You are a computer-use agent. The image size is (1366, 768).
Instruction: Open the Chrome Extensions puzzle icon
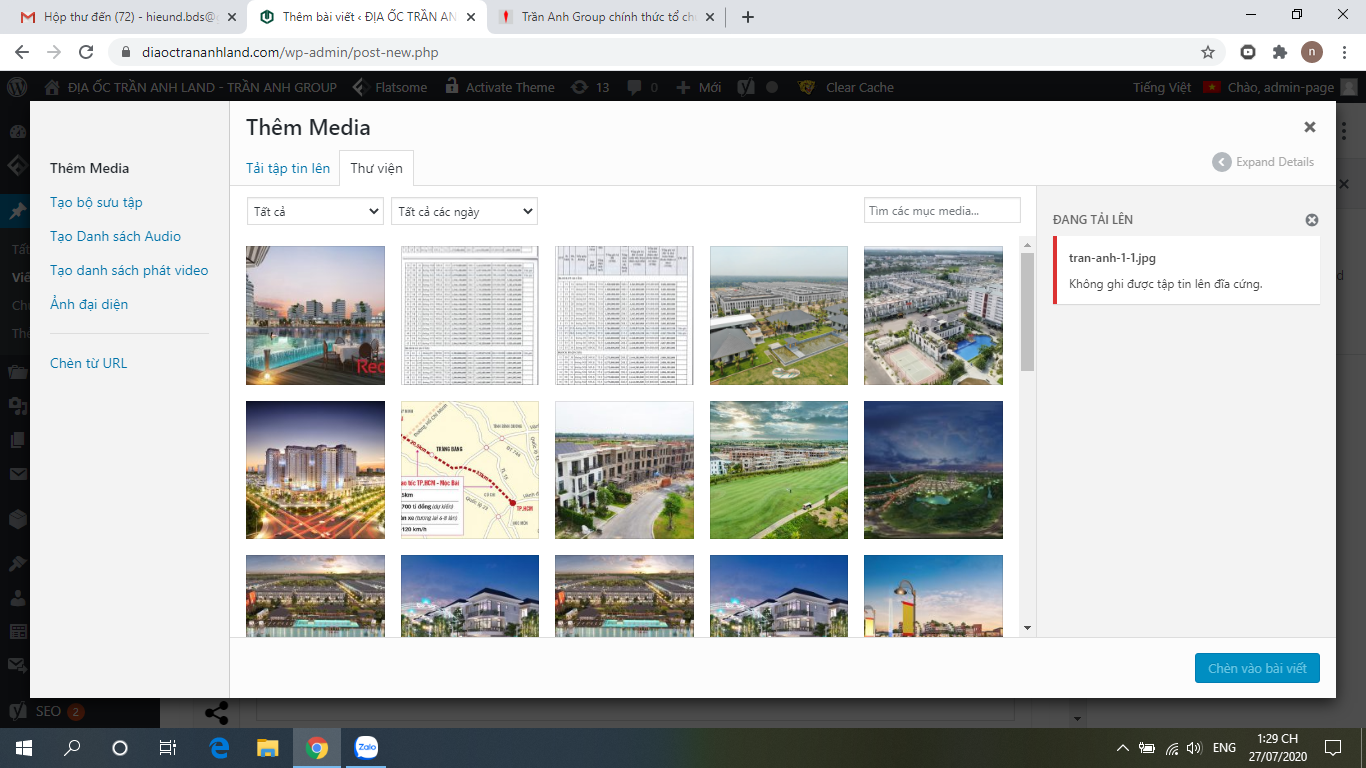click(1280, 52)
